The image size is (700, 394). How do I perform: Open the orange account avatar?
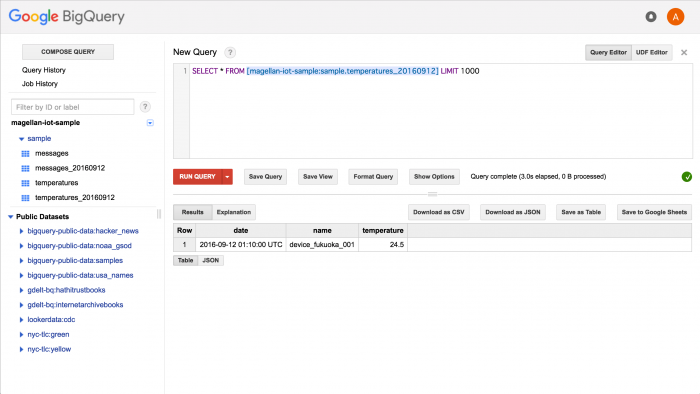pos(675,17)
